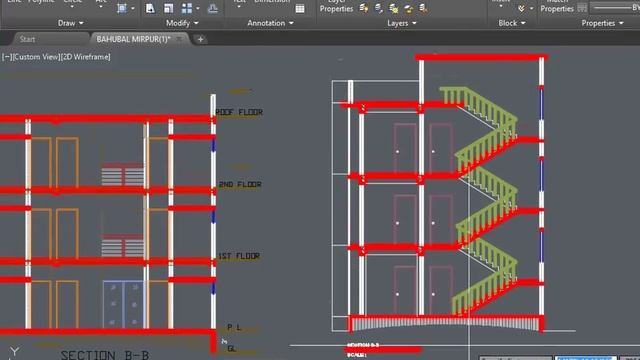Select the Offset tool in Modify panel

point(213,8)
